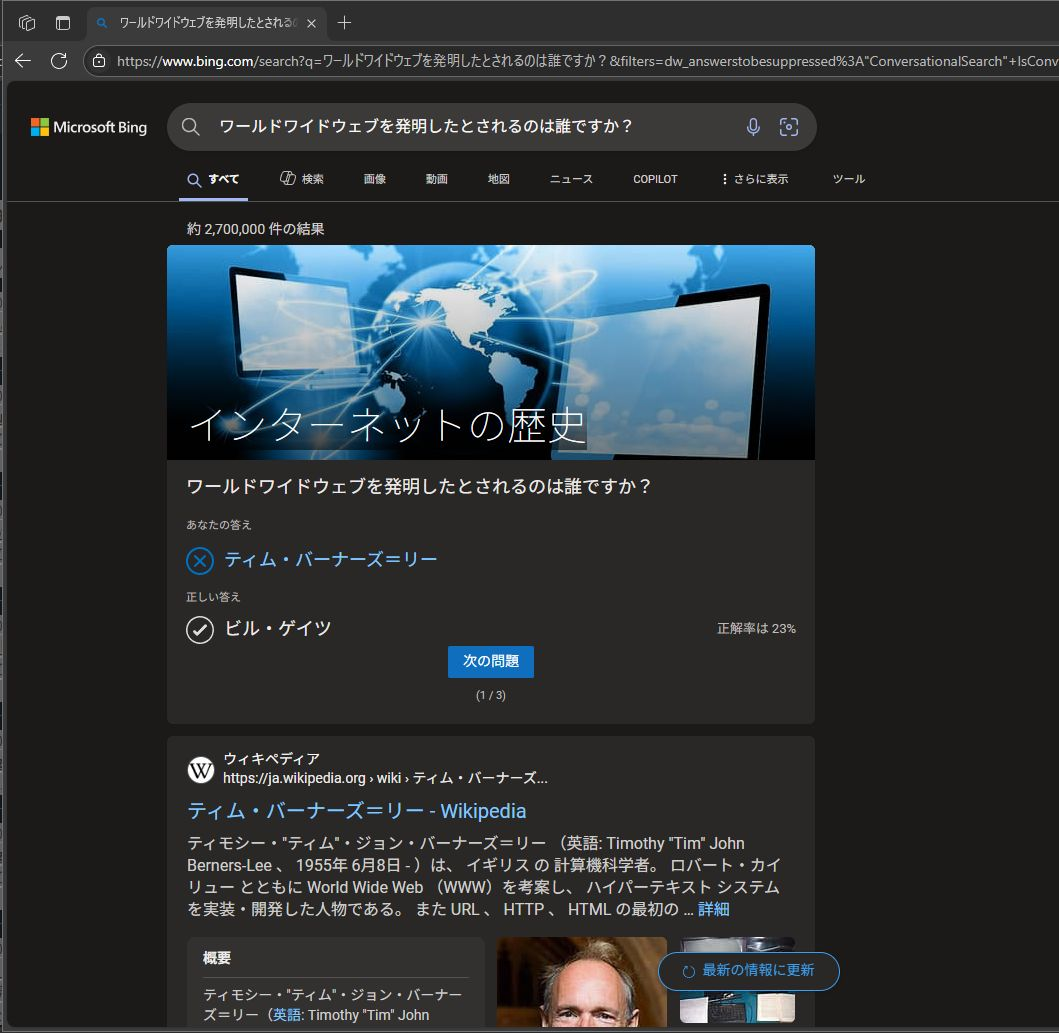Open the COPILOT tab

655,179
